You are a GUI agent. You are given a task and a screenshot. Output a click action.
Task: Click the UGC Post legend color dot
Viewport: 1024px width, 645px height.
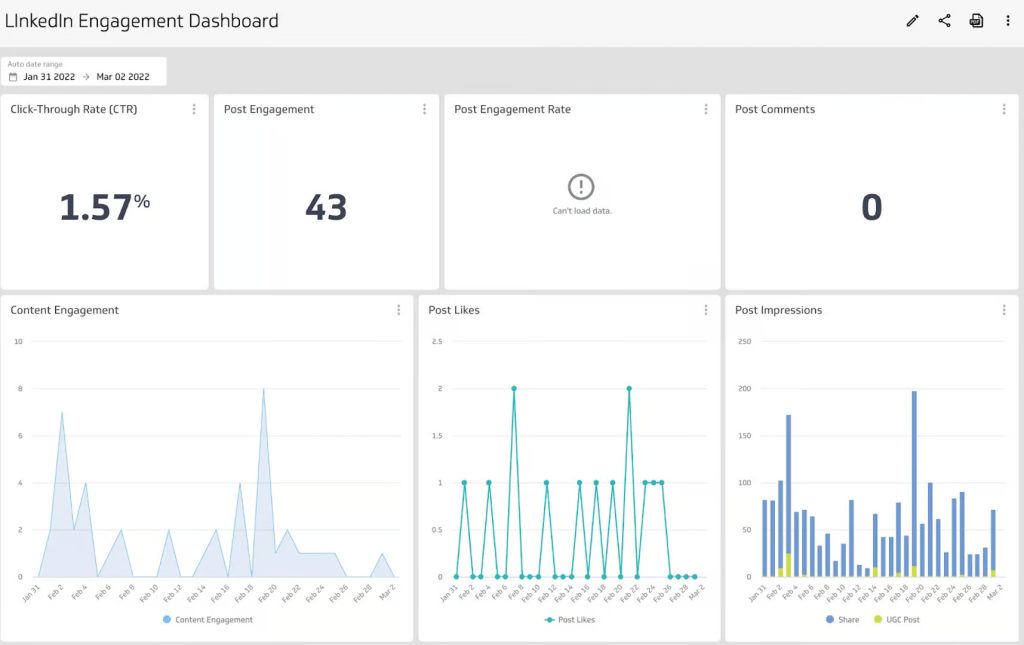879,620
